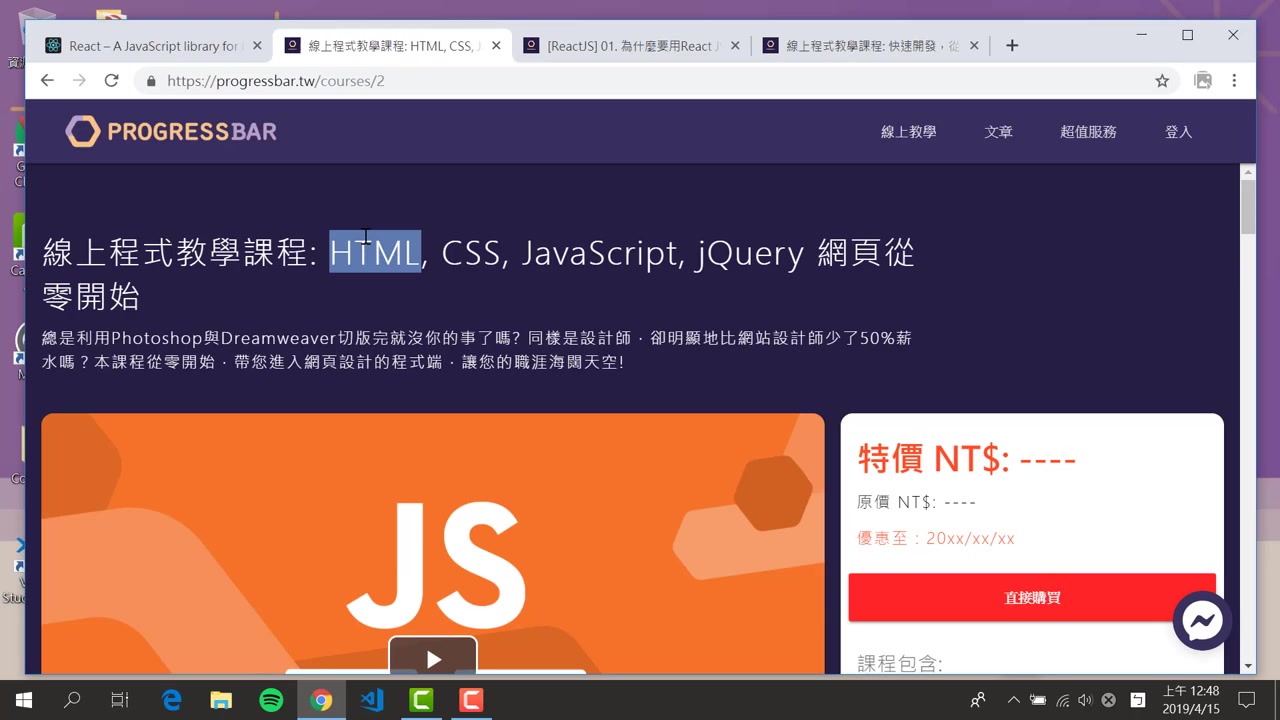The width and height of the screenshot is (1280, 720).
Task: Open Task View on the taskbar
Action: [x=120, y=700]
